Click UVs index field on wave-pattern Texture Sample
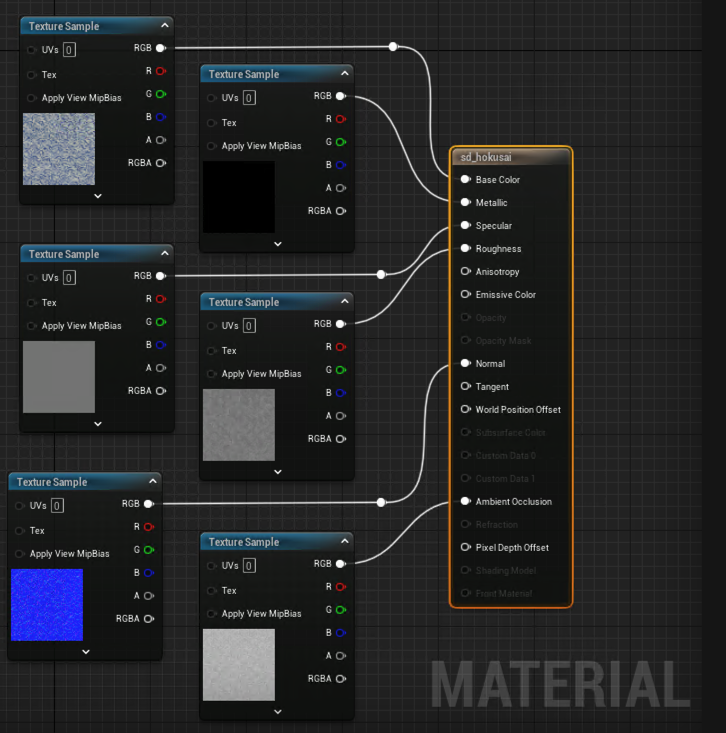The image size is (726, 733). pyautogui.click(x=69, y=50)
